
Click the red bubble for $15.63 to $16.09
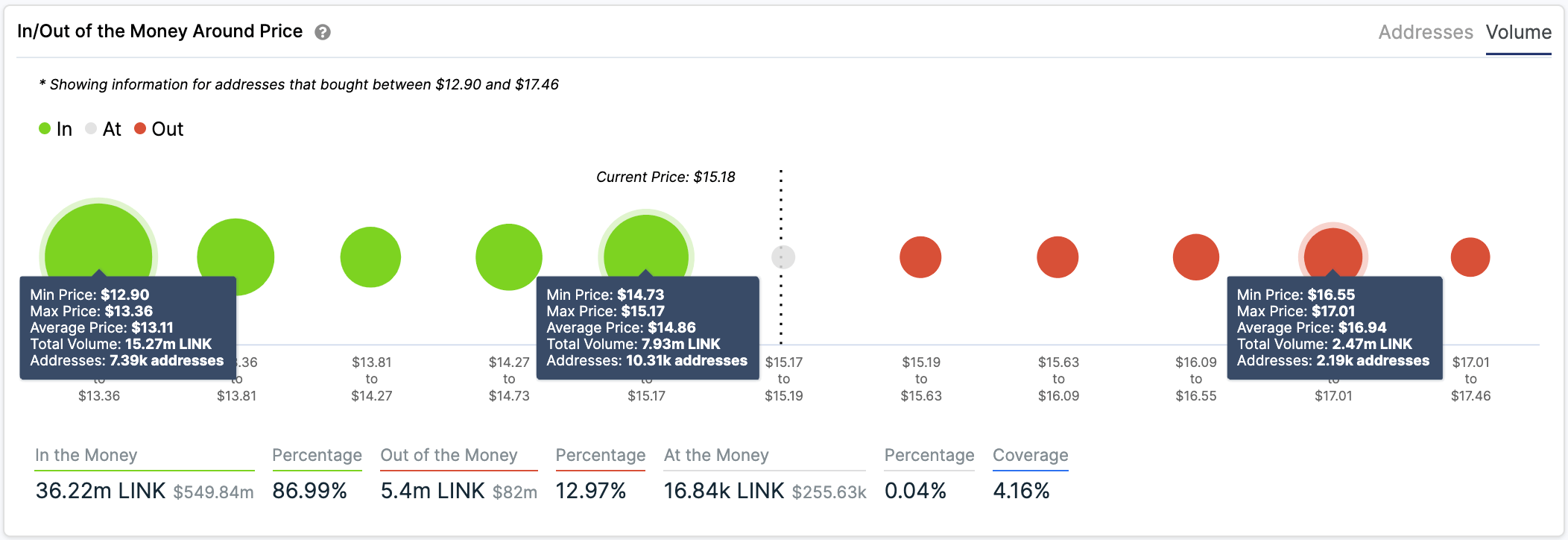click(x=1058, y=257)
